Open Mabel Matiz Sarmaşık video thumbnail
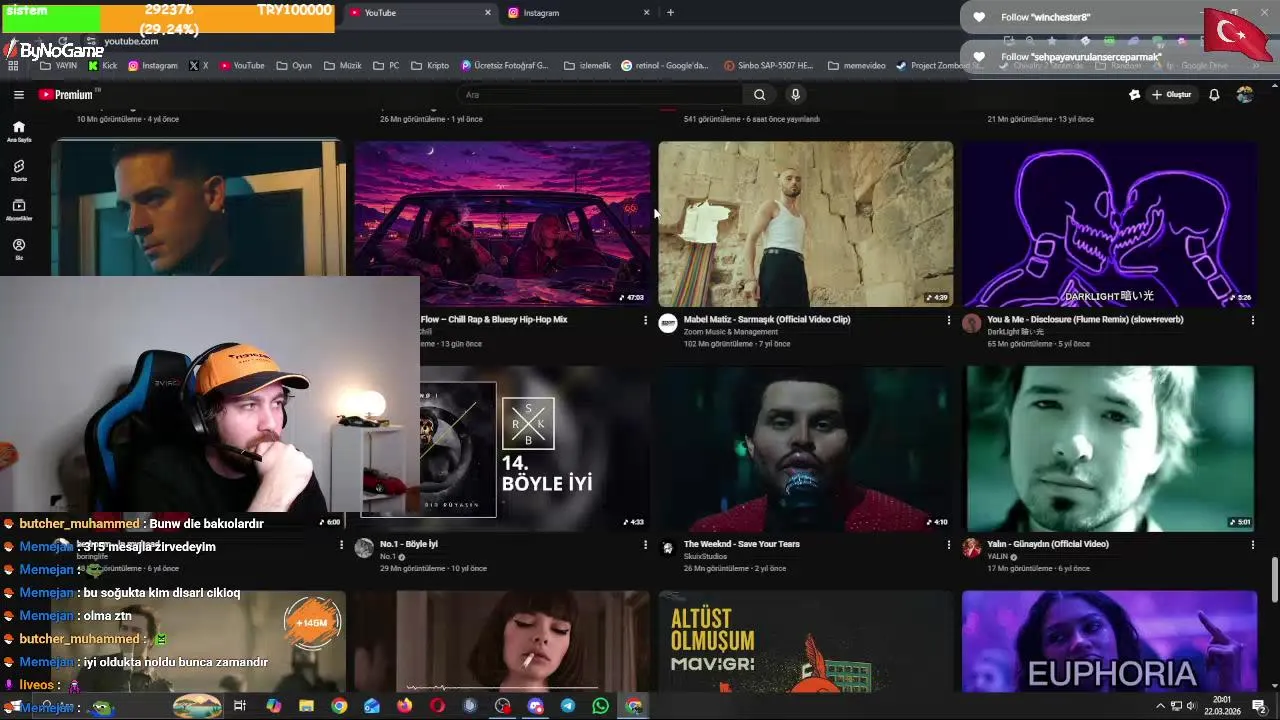1280x720 pixels. 806,224
